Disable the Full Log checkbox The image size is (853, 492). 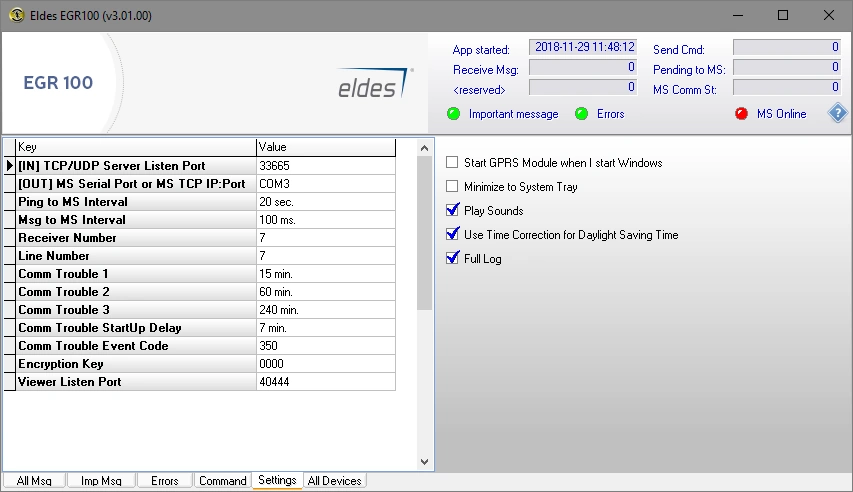452,258
